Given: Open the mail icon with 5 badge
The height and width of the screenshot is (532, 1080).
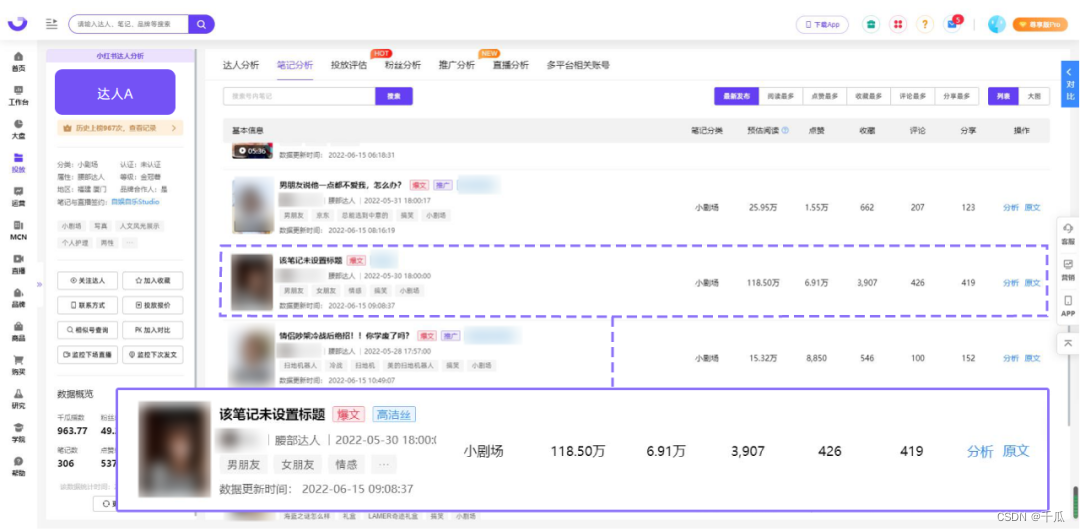Looking at the screenshot, I should 953,24.
